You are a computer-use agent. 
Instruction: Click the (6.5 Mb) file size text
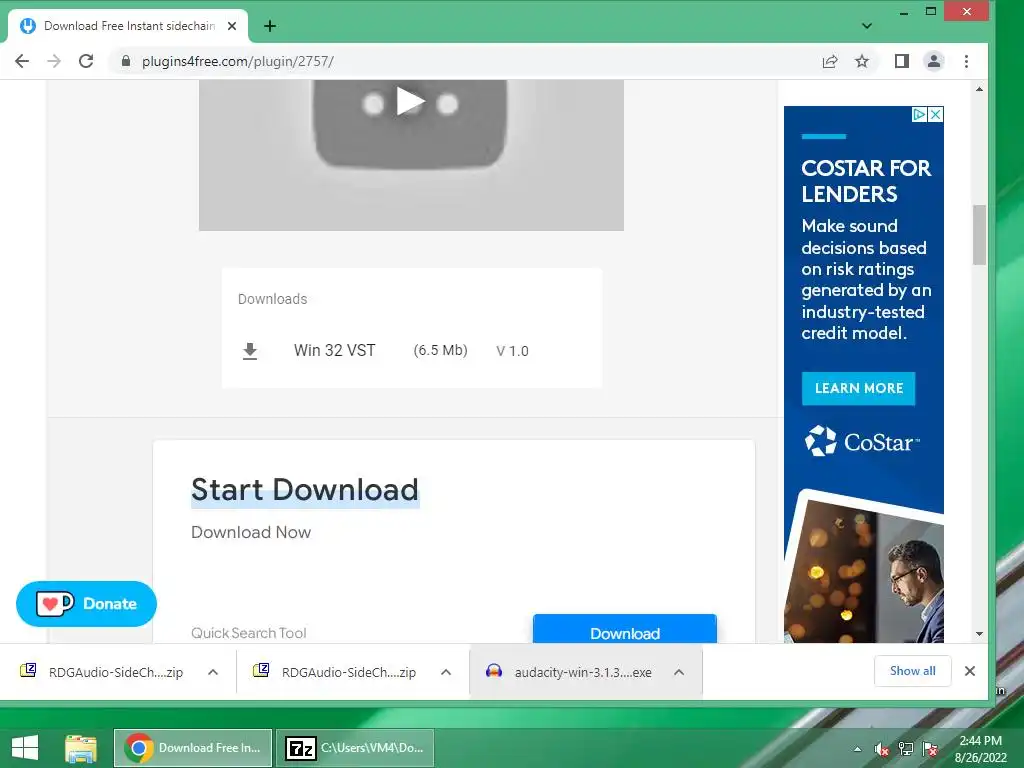(441, 351)
